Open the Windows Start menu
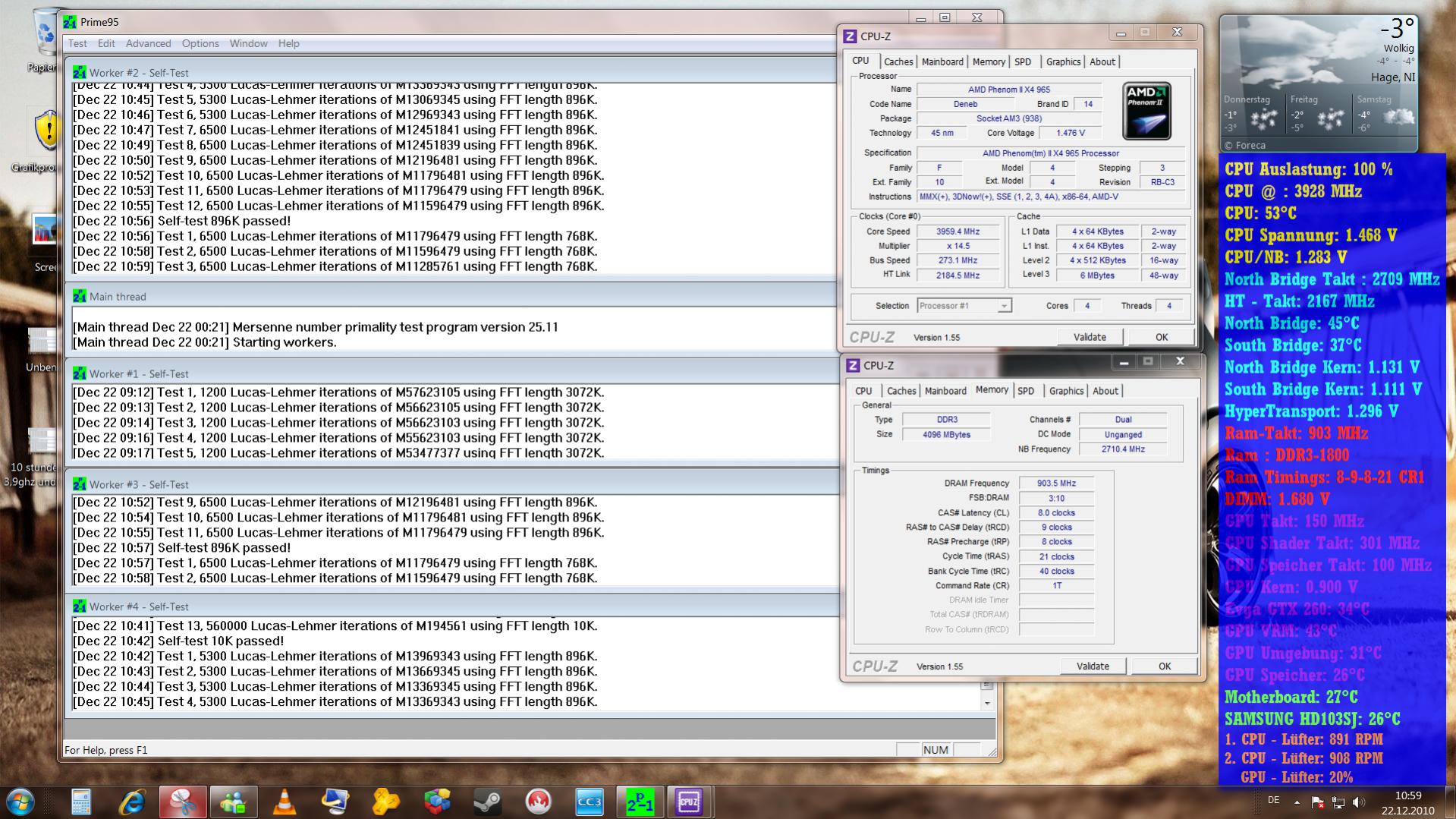 (20, 802)
